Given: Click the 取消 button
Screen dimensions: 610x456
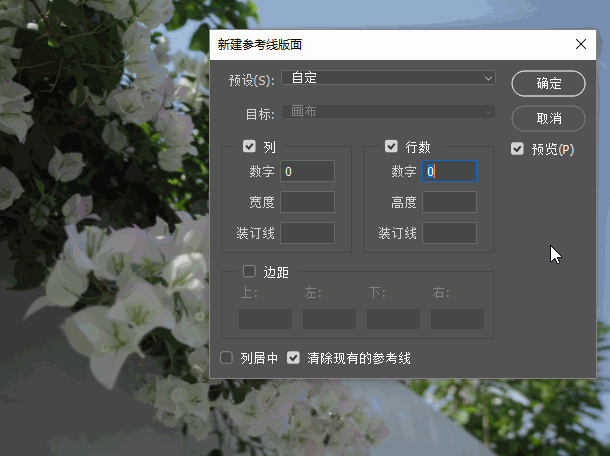Looking at the screenshot, I should [x=548, y=118].
